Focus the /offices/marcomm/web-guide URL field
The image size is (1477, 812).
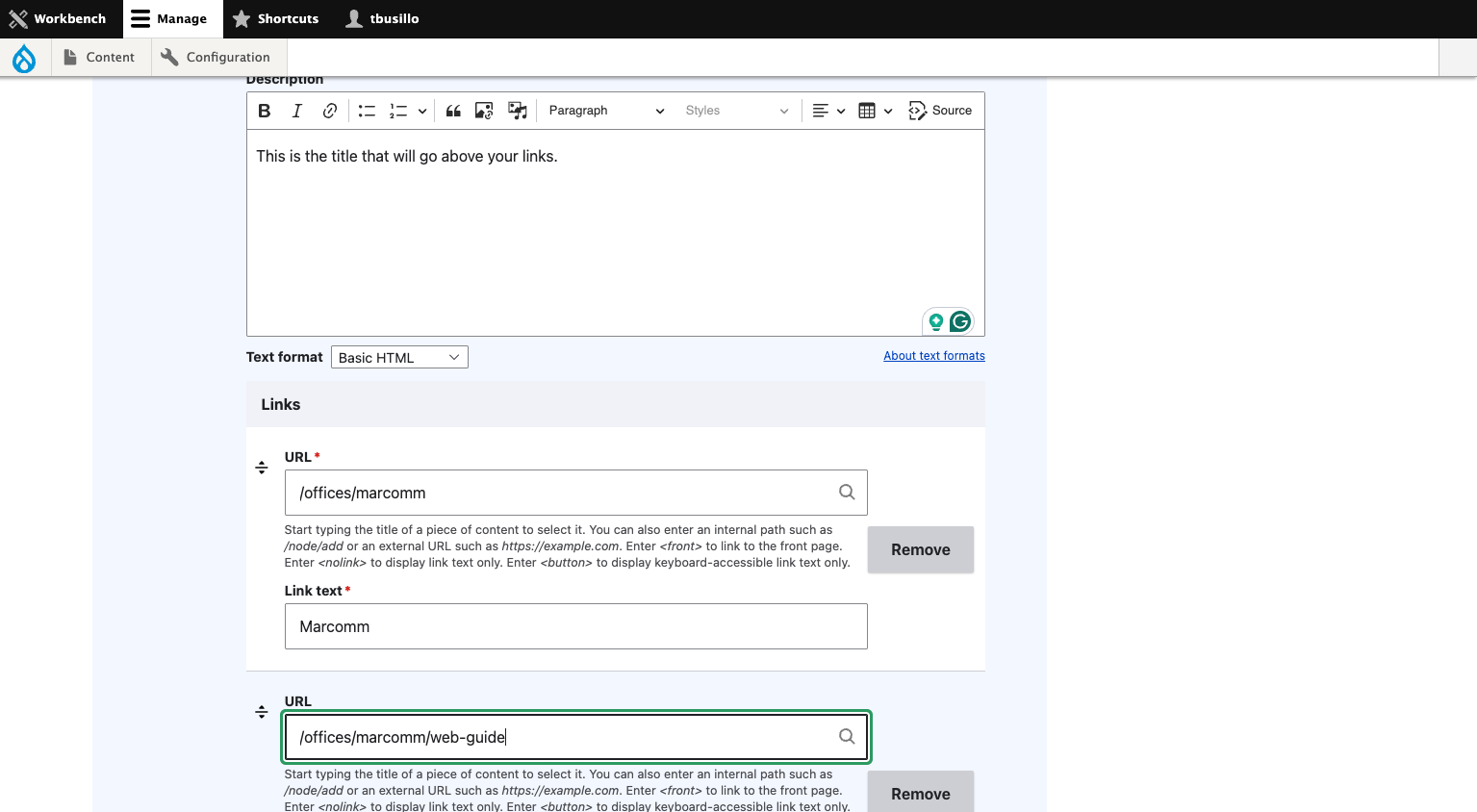575,737
